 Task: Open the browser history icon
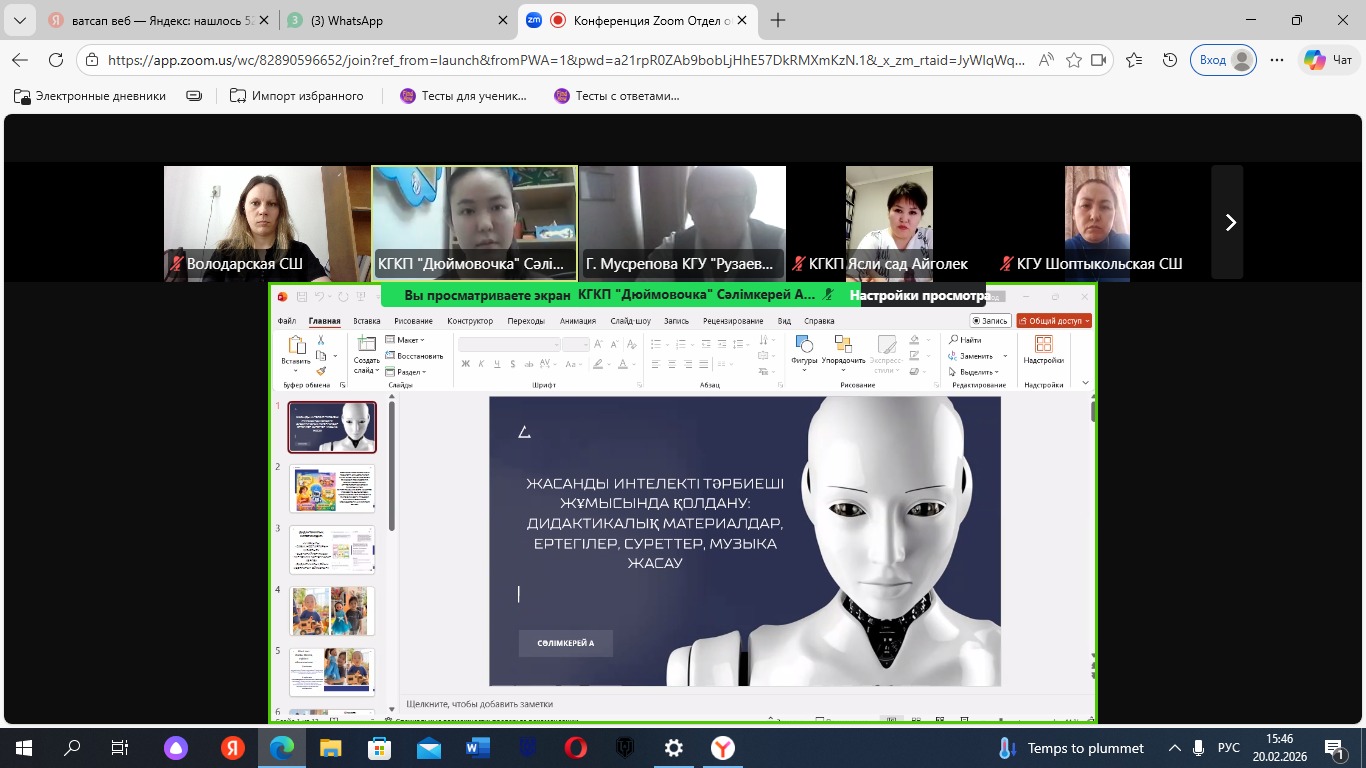1169,60
